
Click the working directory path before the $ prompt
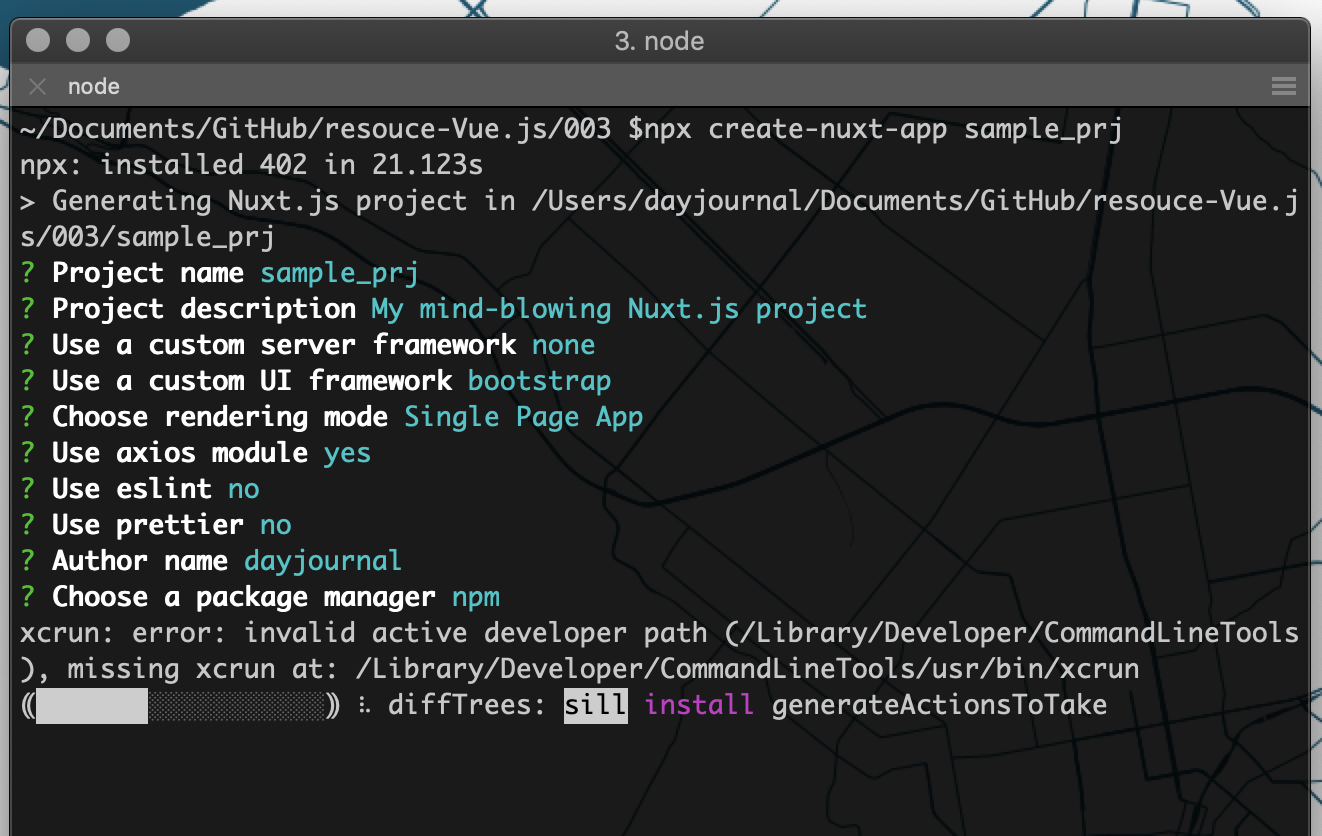point(316,129)
